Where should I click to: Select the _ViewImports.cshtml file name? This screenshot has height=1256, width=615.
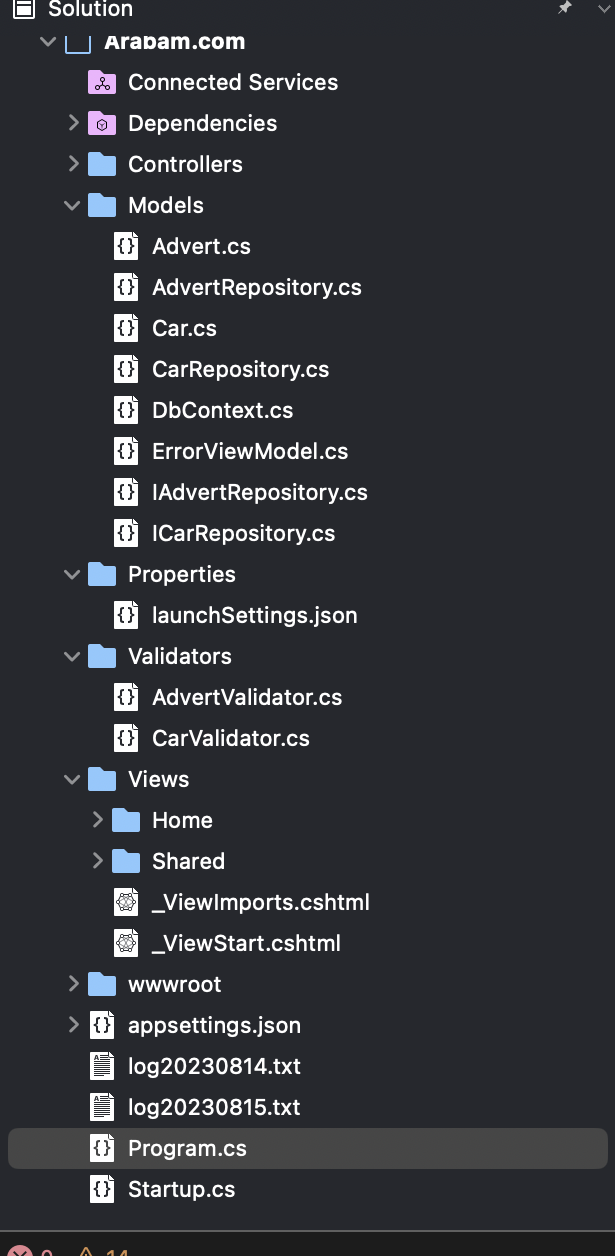(261, 902)
